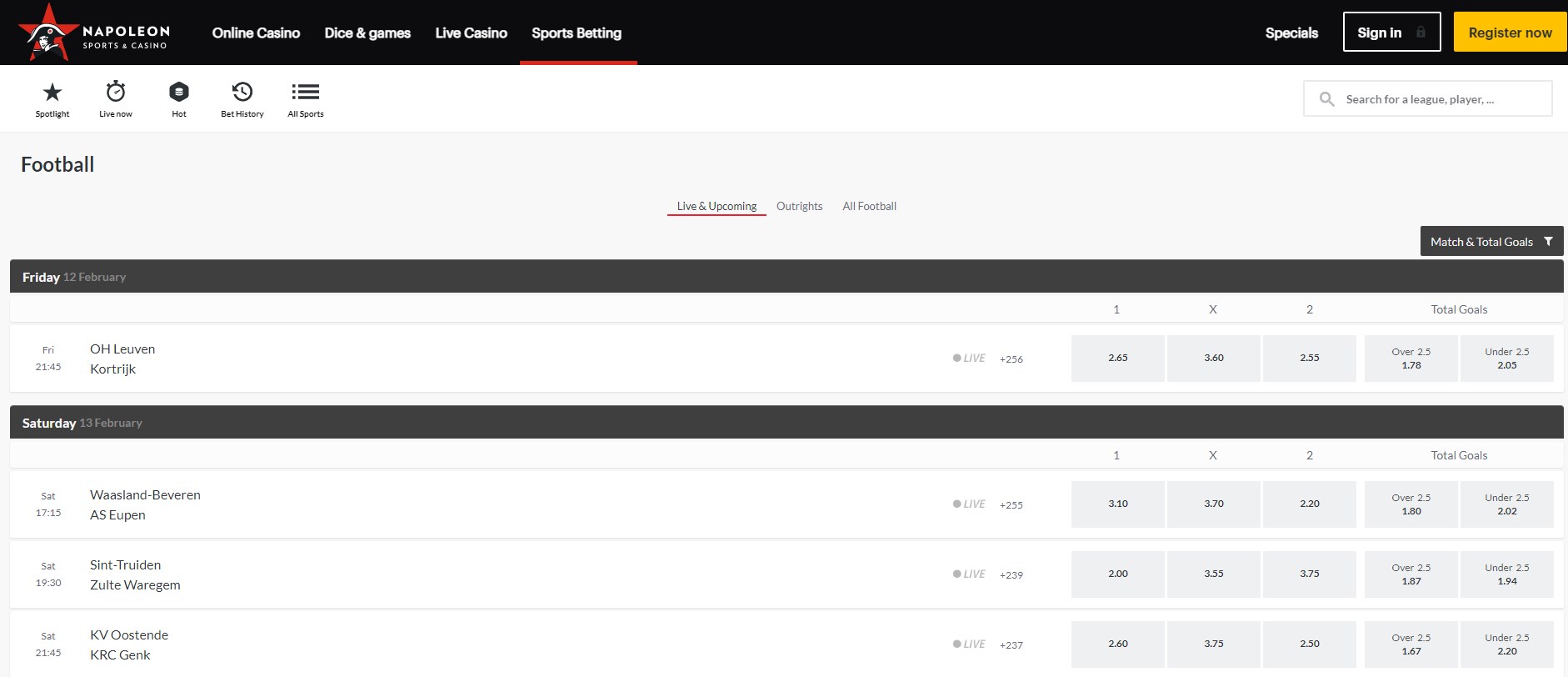Click the Napoleon Sports & Casino logo
This screenshot has height=677, width=1568.
[94, 33]
